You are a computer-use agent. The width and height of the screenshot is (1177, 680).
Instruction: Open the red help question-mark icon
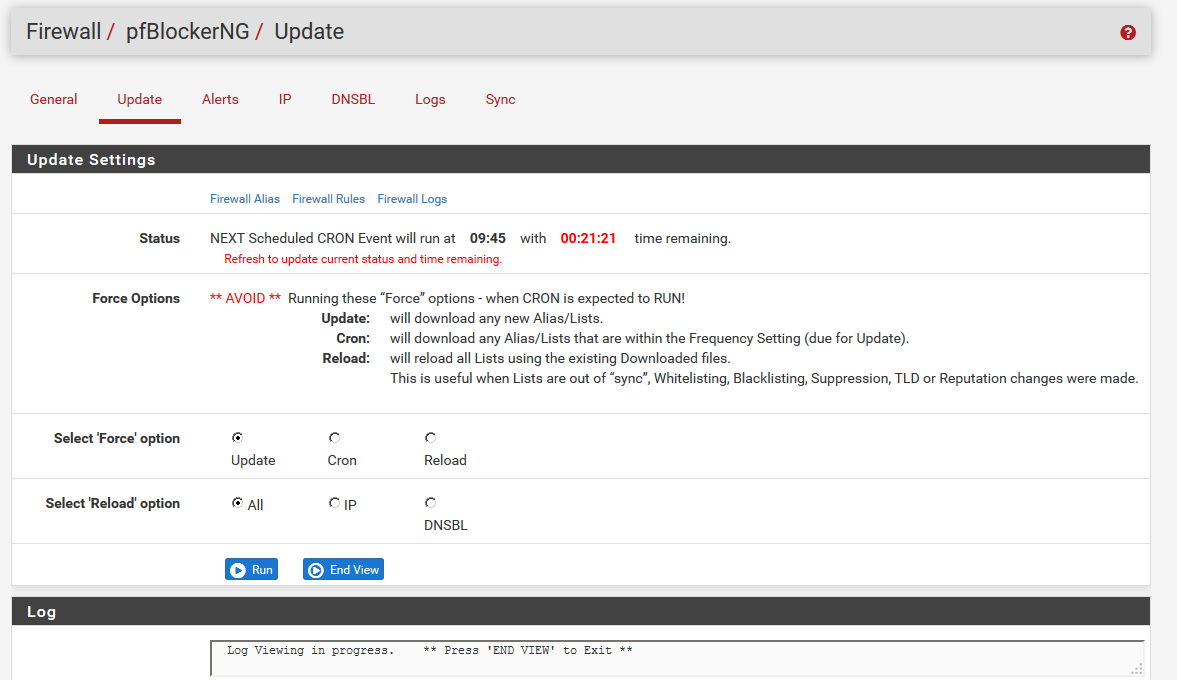[x=1127, y=32]
